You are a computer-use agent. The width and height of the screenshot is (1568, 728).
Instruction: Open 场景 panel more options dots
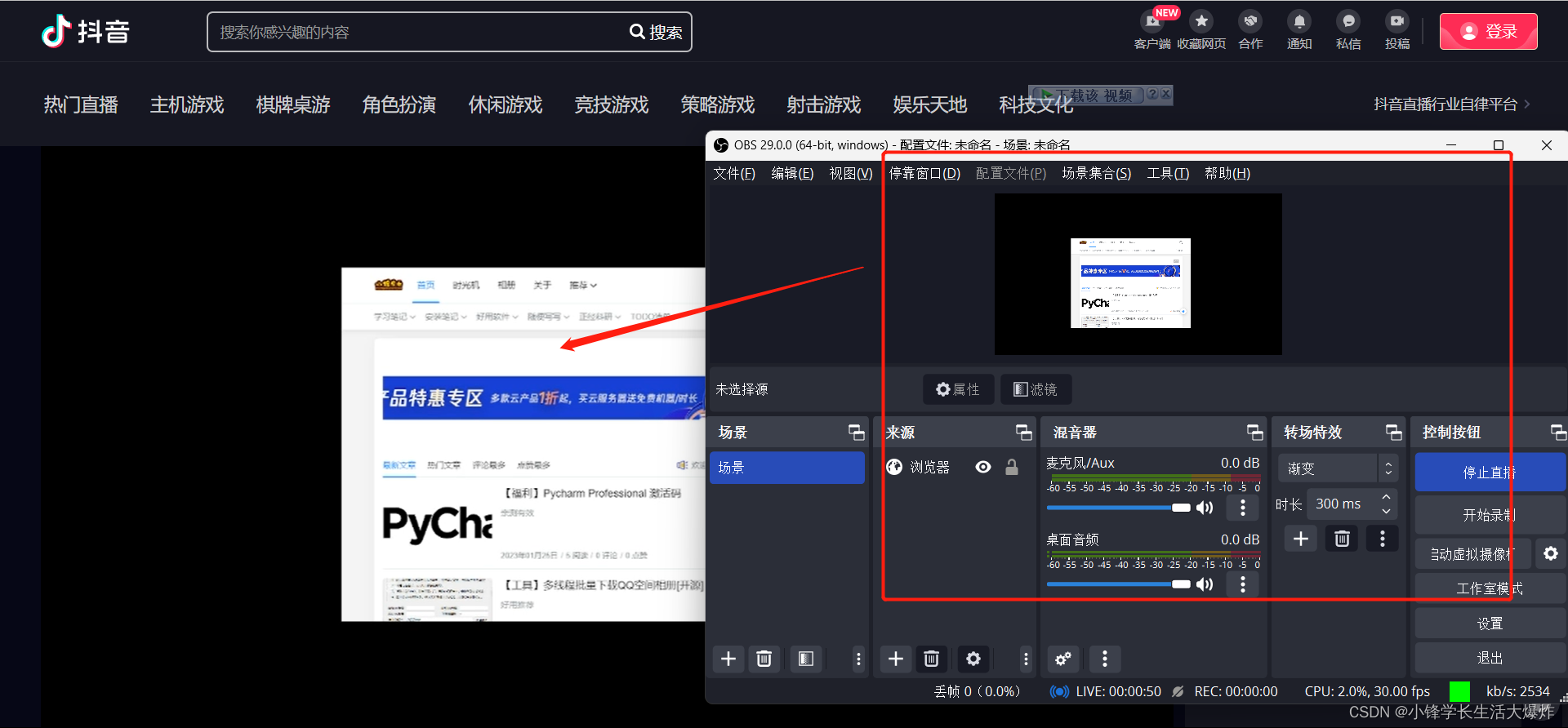click(x=858, y=659)
